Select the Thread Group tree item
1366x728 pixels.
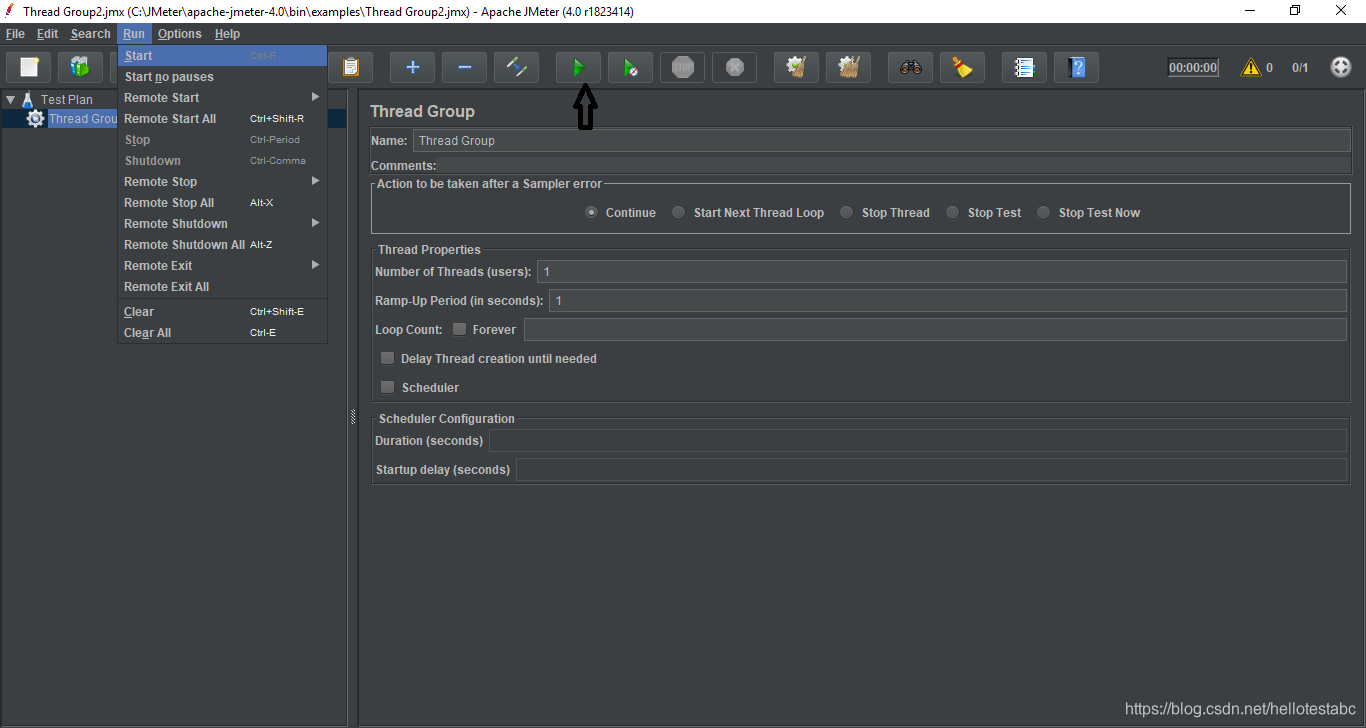point(83,119)
